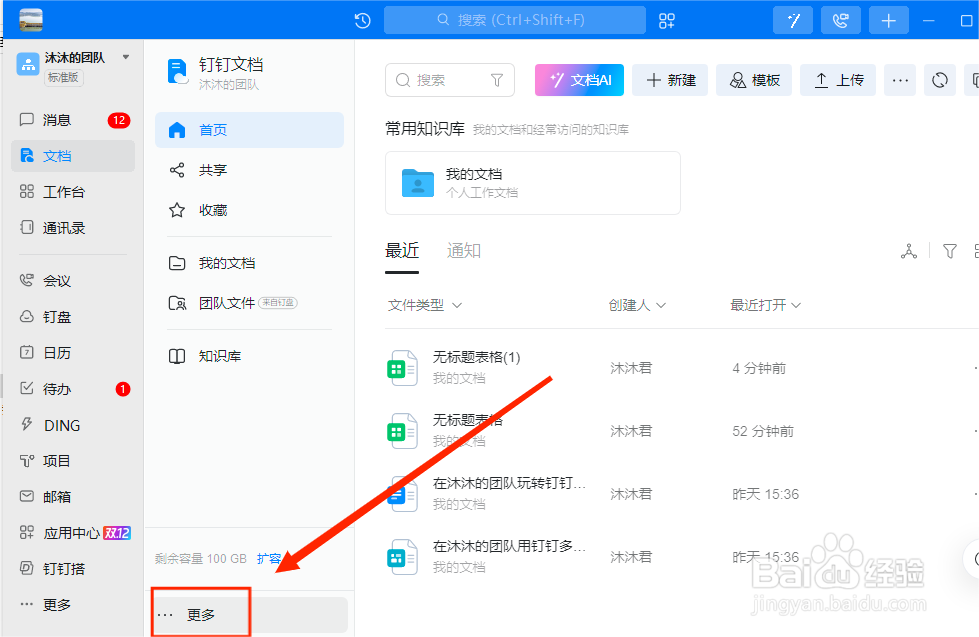Click the document search field
The width and height of the screenshot is (979, 637).
click(450, 80)
